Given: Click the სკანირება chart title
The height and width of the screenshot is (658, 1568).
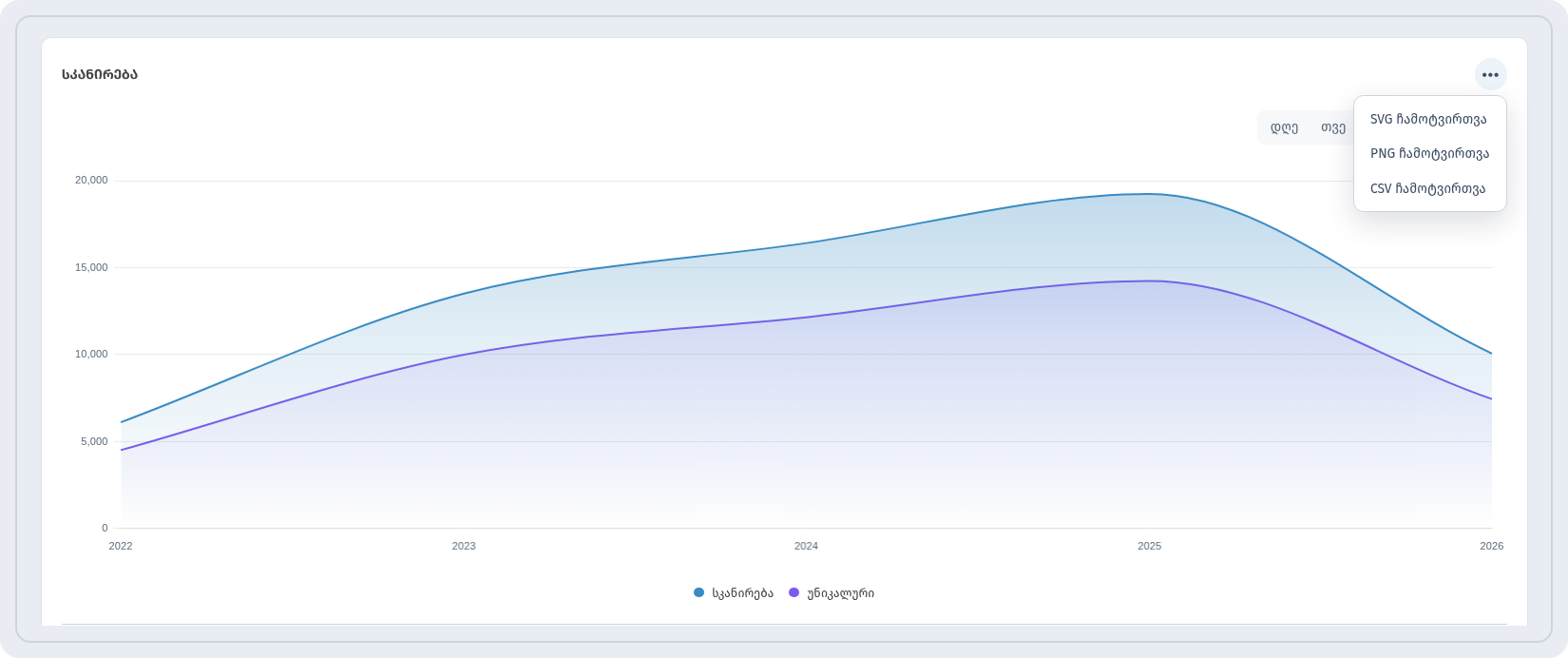Looking at the screenshot, I should (100, 75).
